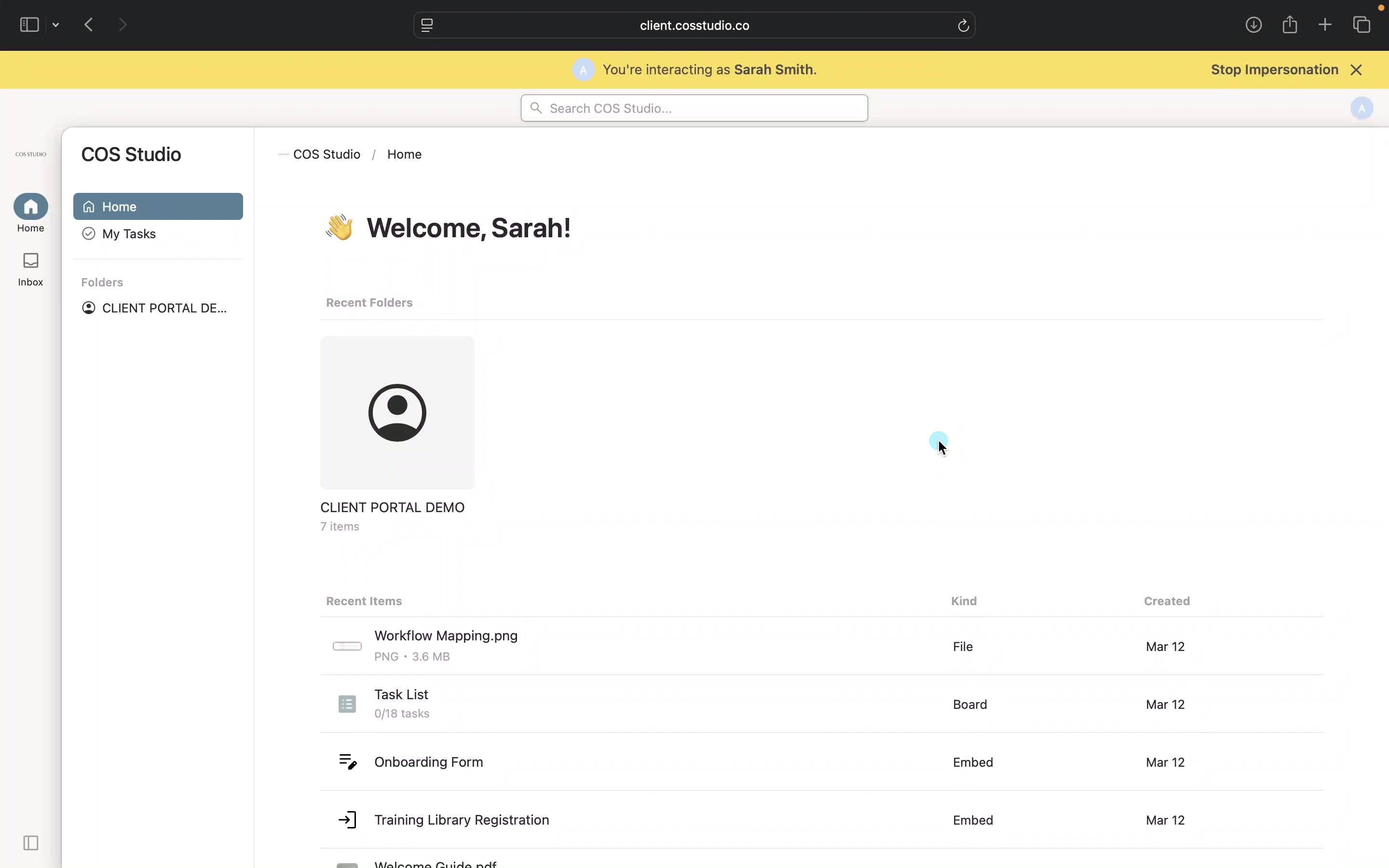Open CLIENT PORTAL DEMO folder thumbnail
The height and width of the screenshot is (868, 1389).
click(397, 412)
